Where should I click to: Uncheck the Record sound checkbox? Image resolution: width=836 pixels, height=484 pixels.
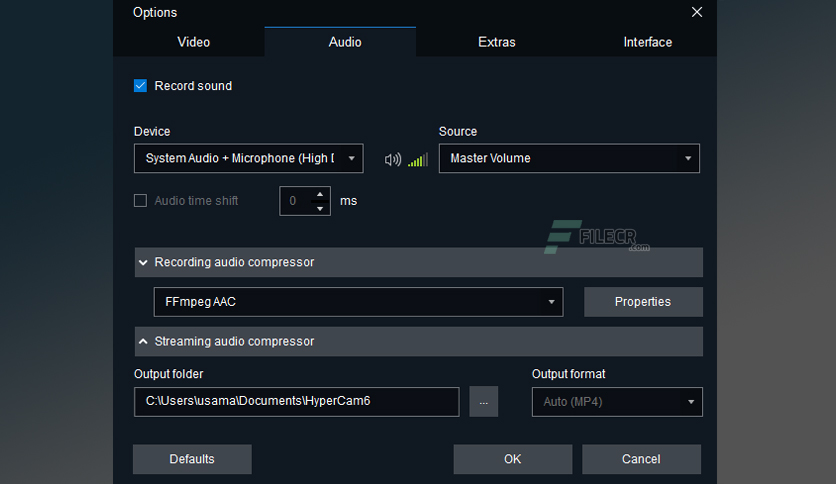click(x=140, y=86)
